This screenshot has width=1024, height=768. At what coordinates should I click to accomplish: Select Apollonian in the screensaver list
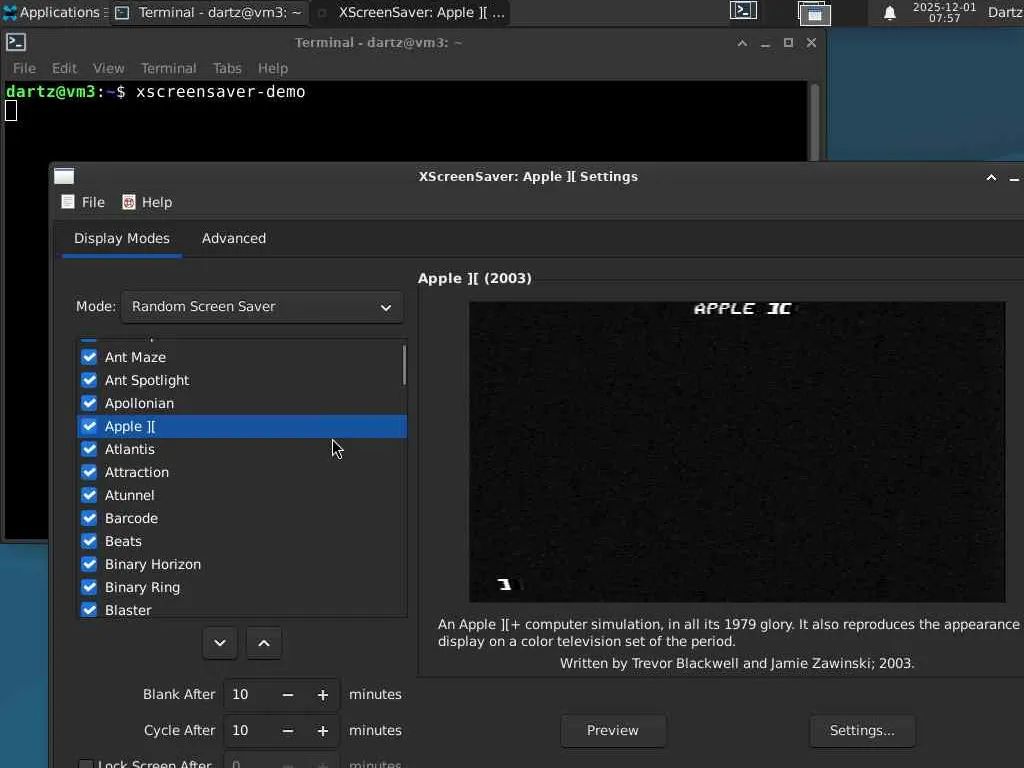(242, 404)
